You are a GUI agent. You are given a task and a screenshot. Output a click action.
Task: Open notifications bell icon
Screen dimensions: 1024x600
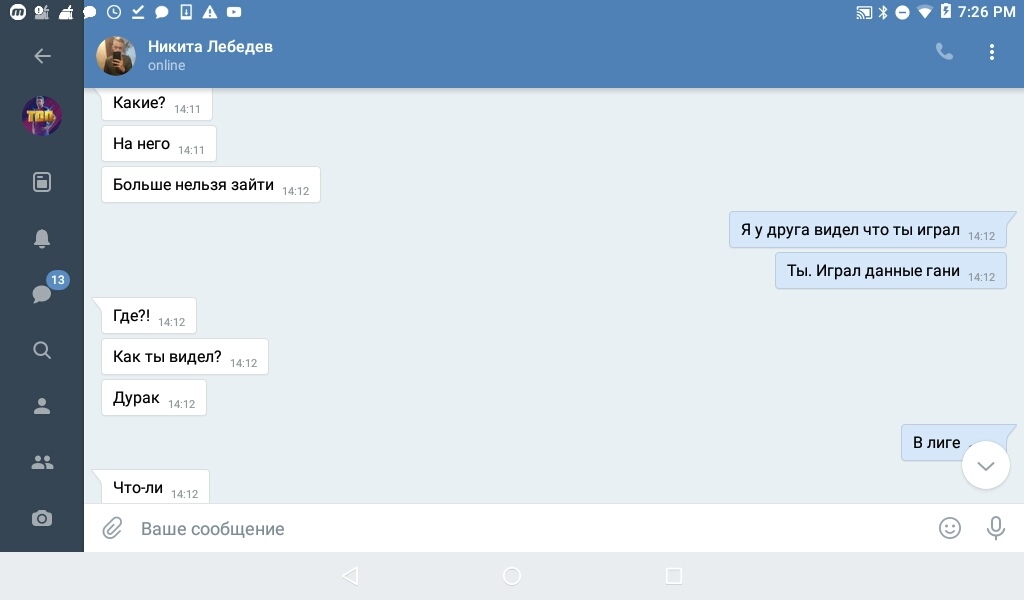tap(42, 238)
